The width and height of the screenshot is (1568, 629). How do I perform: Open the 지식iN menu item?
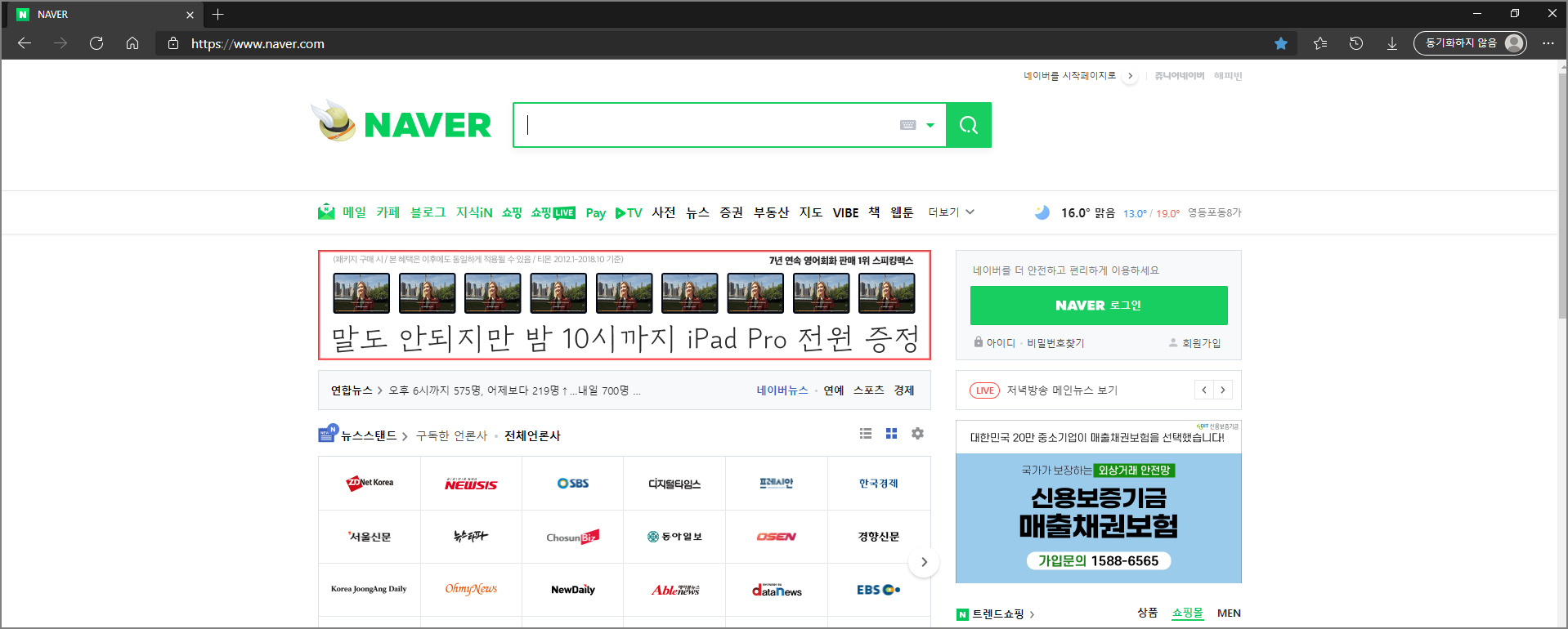pos(474,212)
